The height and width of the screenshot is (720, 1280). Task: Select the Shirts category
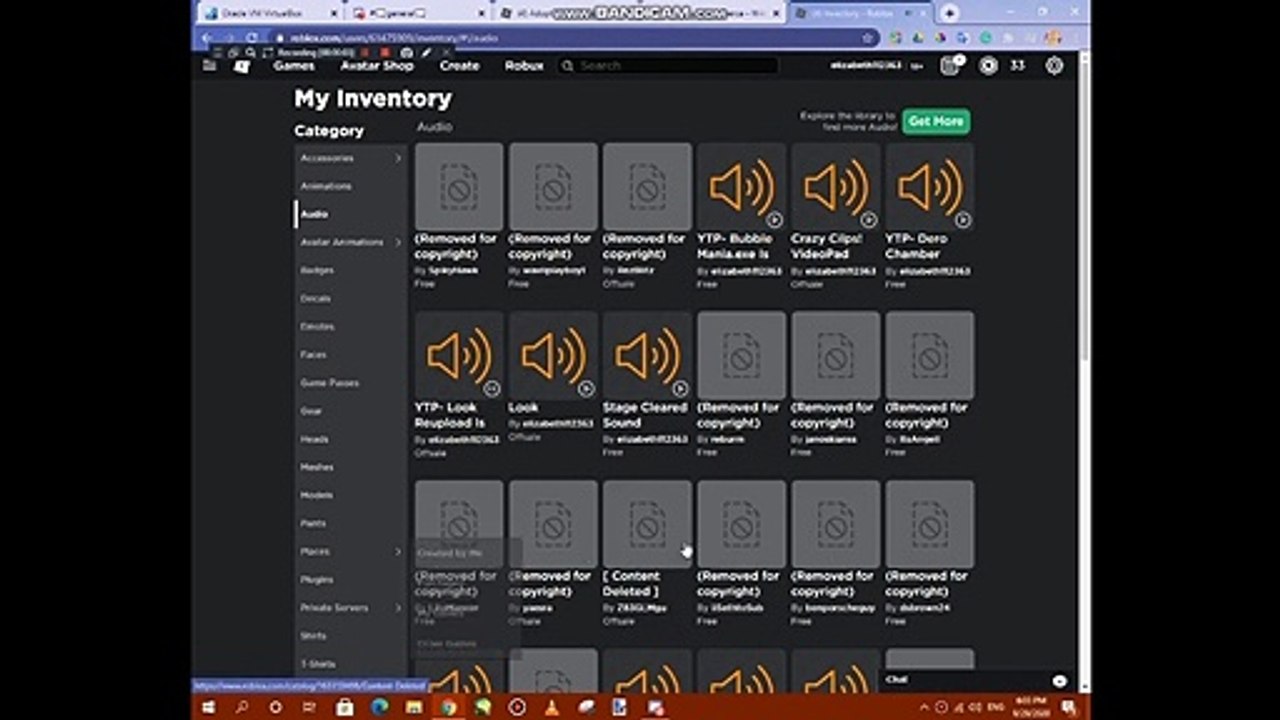(x=314, y=635)
